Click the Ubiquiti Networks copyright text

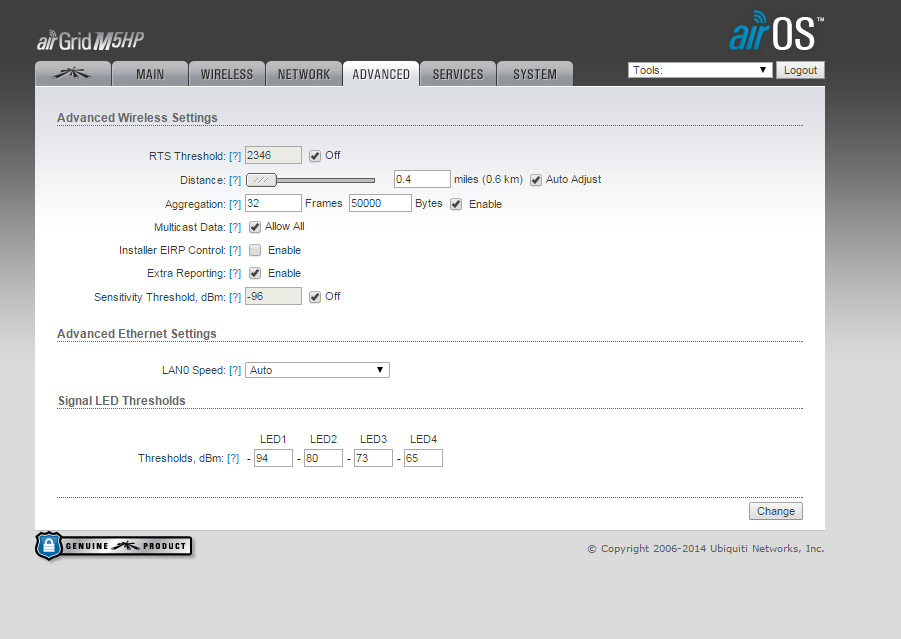pyautogui.click(x=706, y=549)
